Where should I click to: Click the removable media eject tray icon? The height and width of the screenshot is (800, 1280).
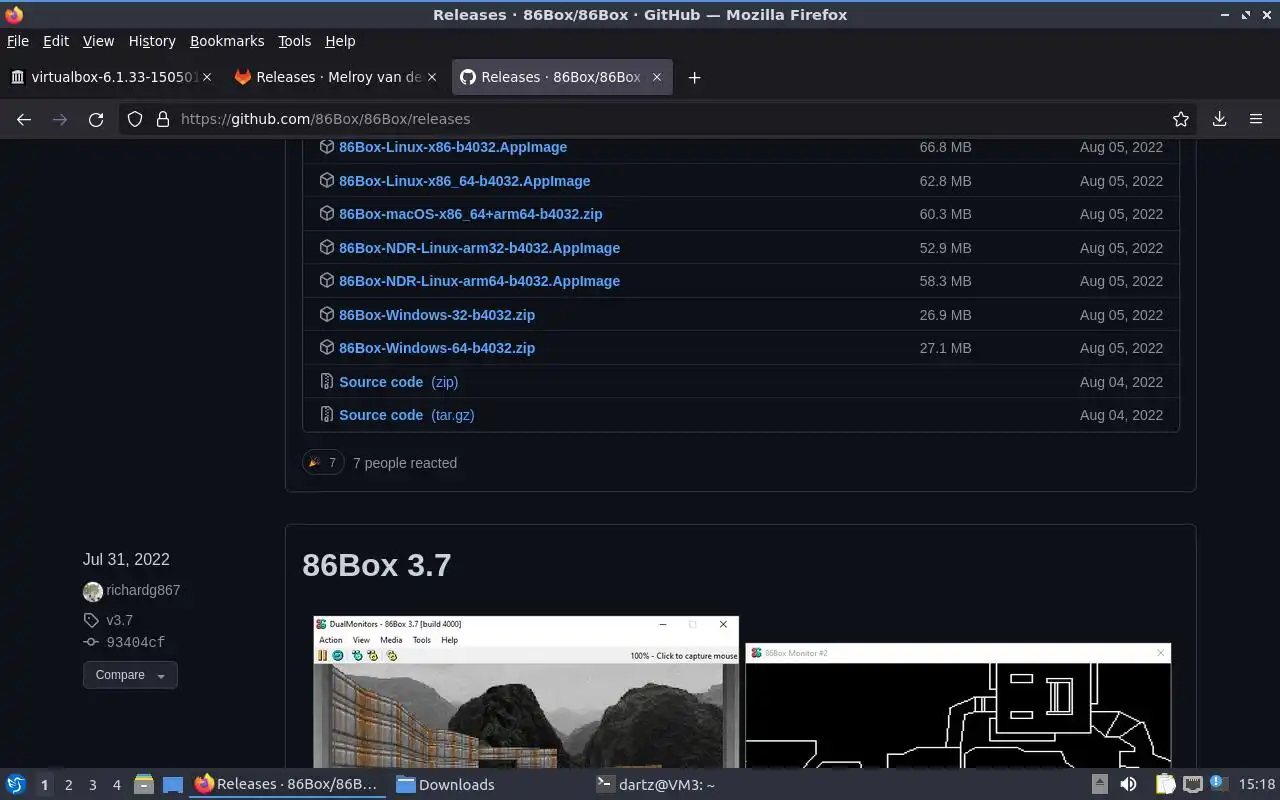click(1099, 785)
